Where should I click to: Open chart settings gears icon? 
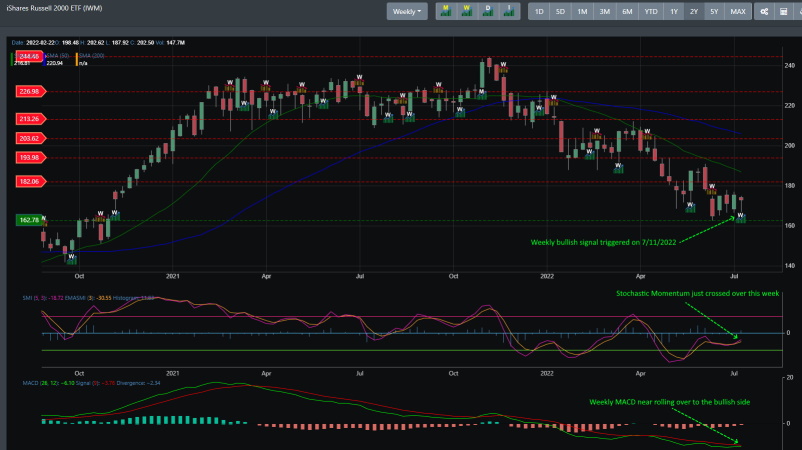point(764,11)
